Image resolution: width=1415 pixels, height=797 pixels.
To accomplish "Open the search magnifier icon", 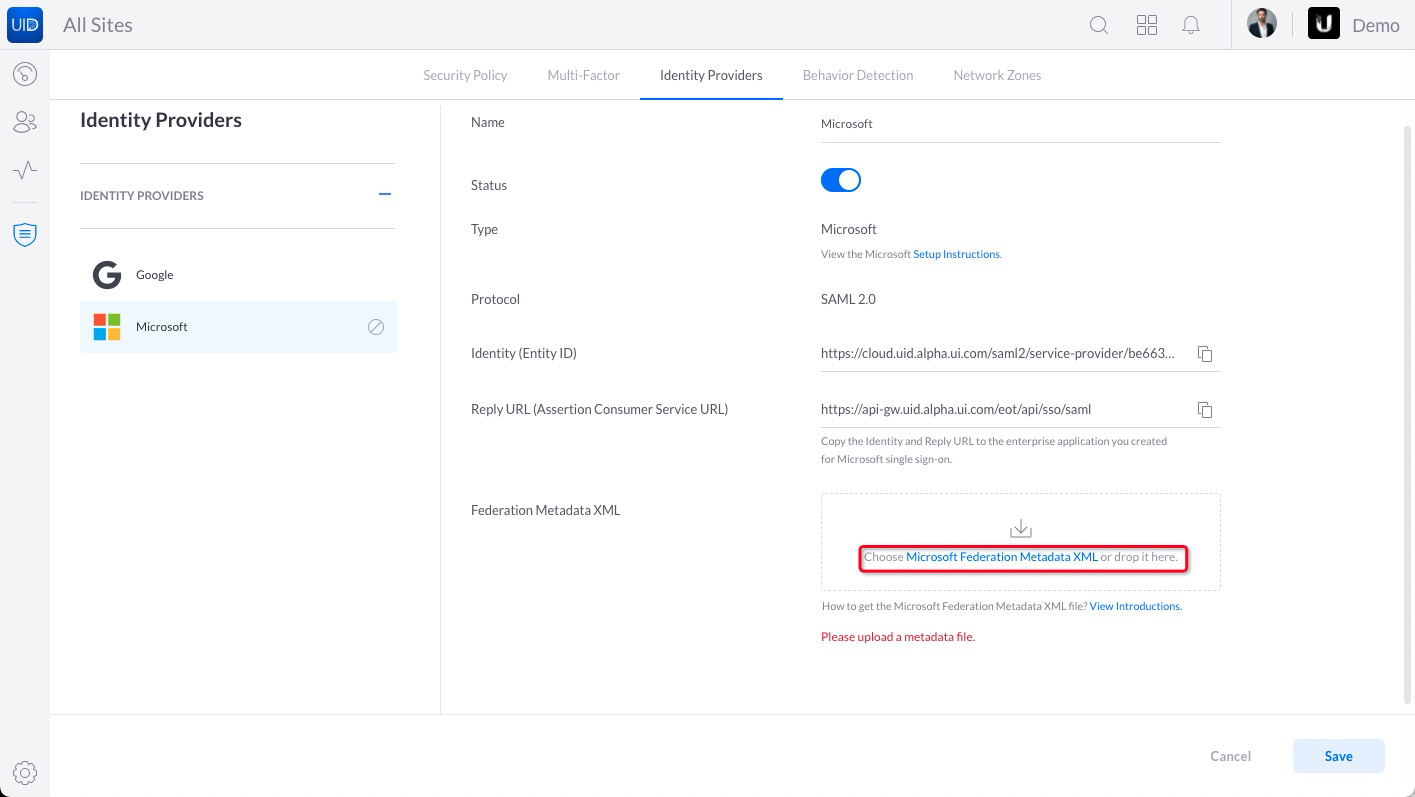I will coord(1099,25).
